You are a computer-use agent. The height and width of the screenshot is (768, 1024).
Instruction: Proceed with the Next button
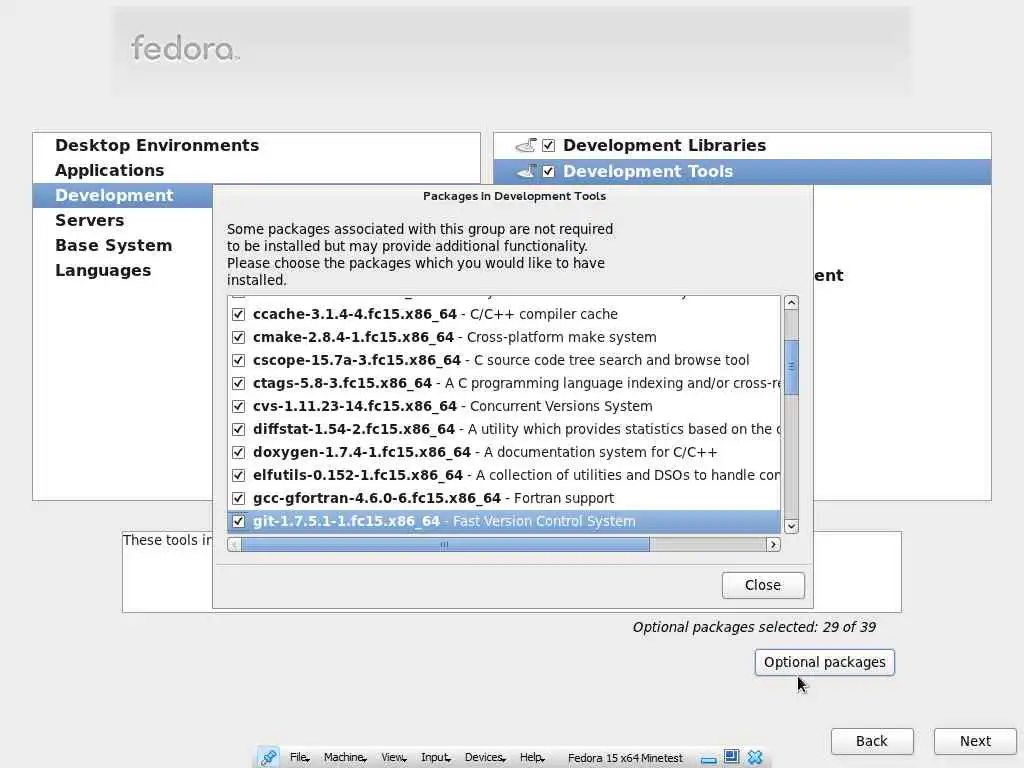(x=975, y=741)
